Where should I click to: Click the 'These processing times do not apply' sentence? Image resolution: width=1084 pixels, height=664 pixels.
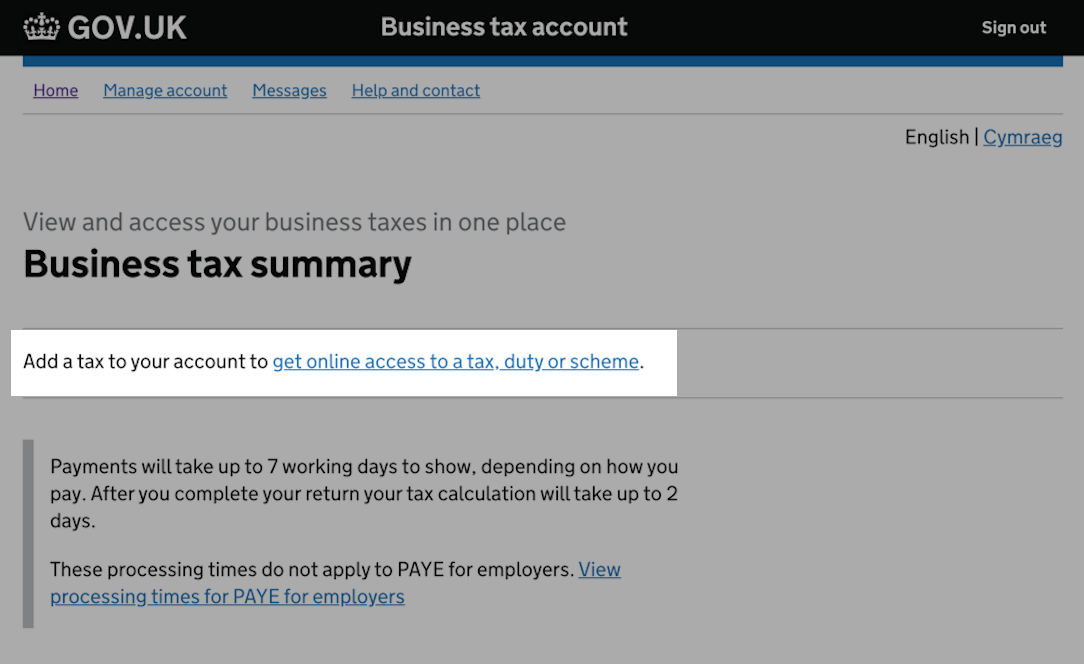pyautogui.click(x=312, y=570)
